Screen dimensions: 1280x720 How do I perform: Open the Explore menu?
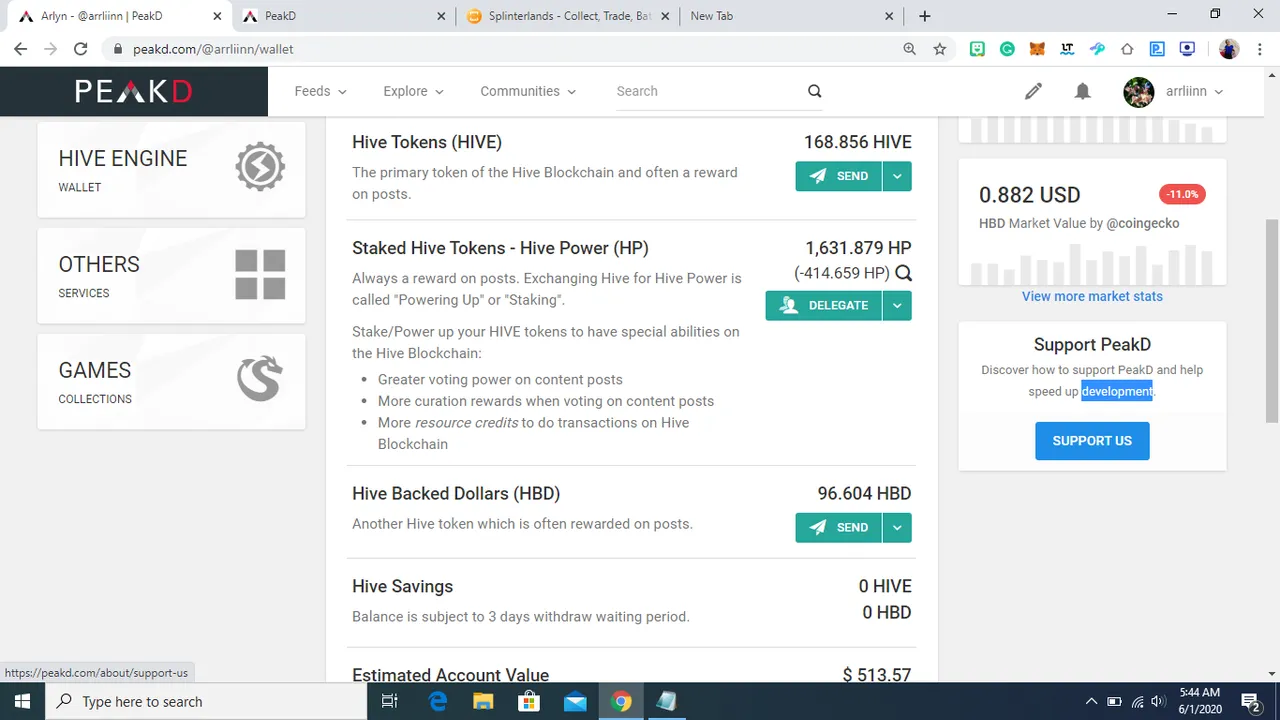point(413,91)
